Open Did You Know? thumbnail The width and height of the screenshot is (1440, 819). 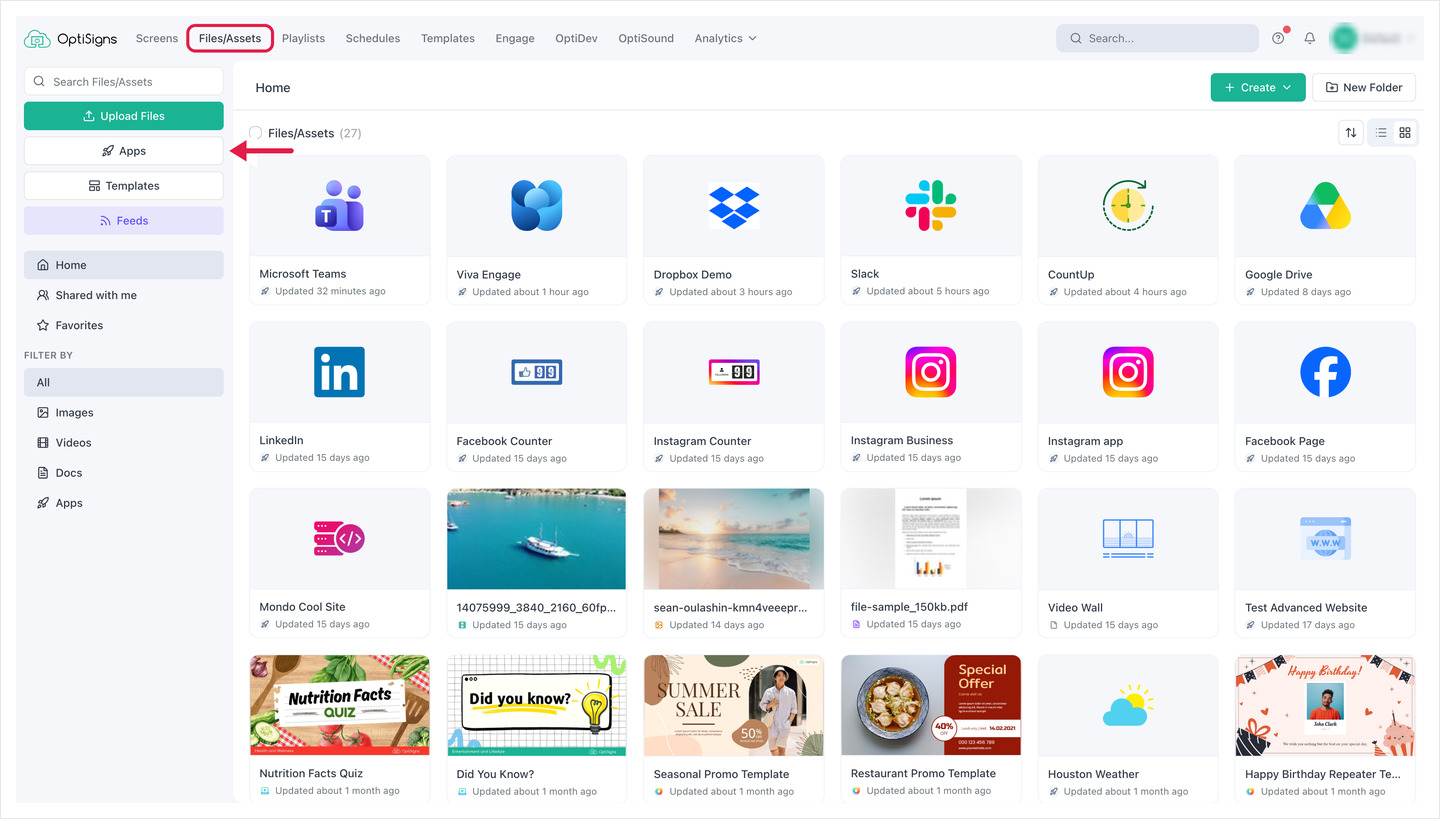pyautogui.click(x=537, y=705)
